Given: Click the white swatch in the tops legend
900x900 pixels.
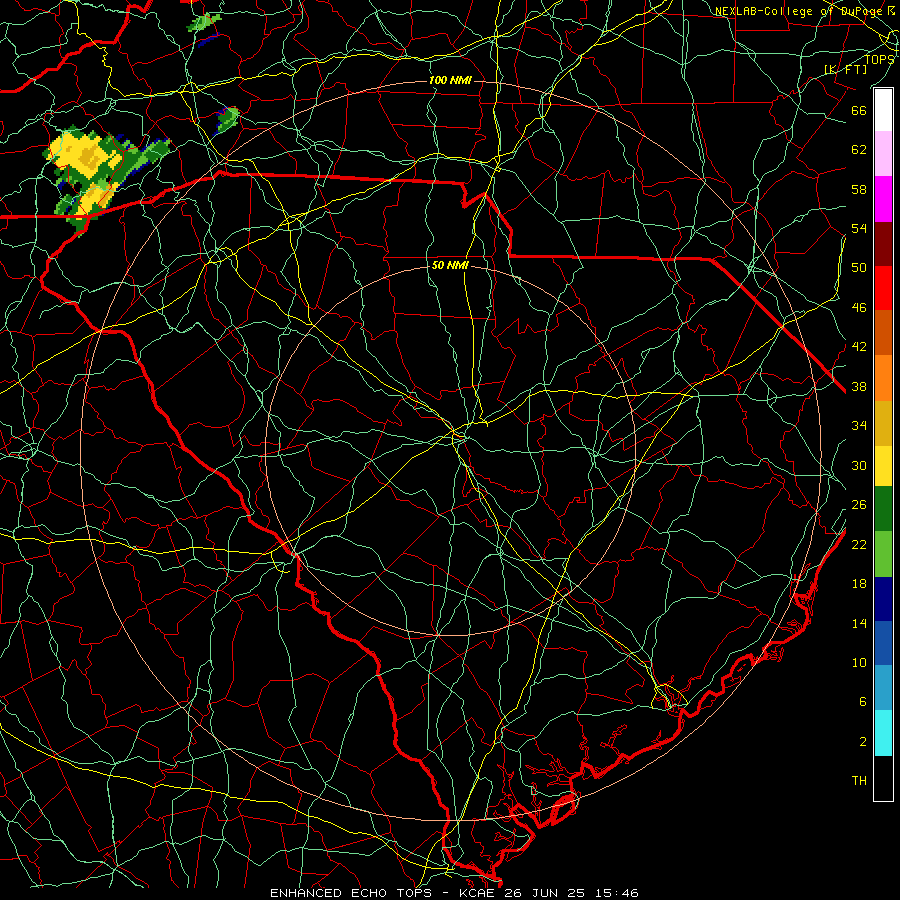Looking at the screenshot, I should (883, 110).
